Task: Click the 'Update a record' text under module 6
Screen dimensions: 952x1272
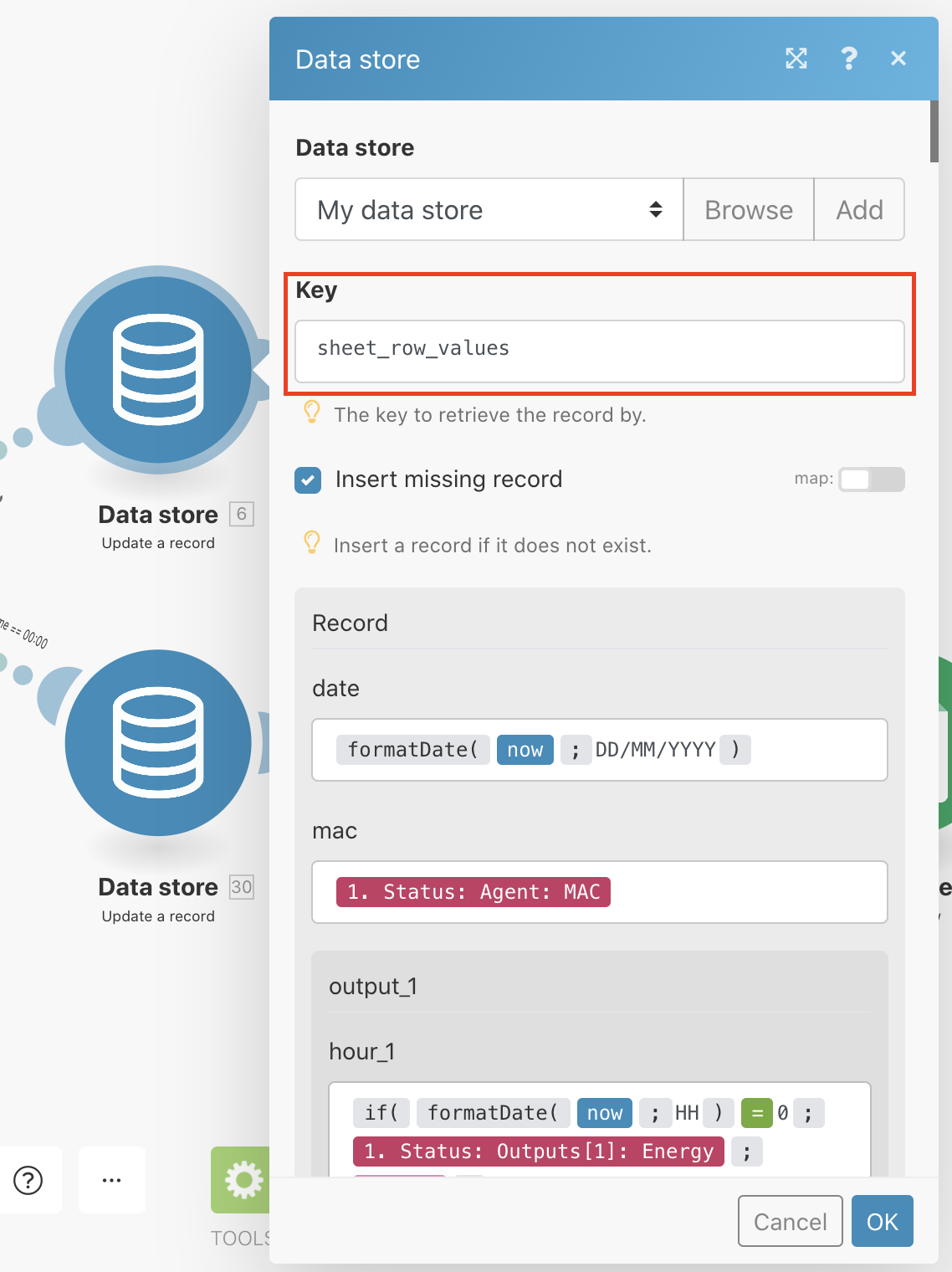Action: click(158, 543)
